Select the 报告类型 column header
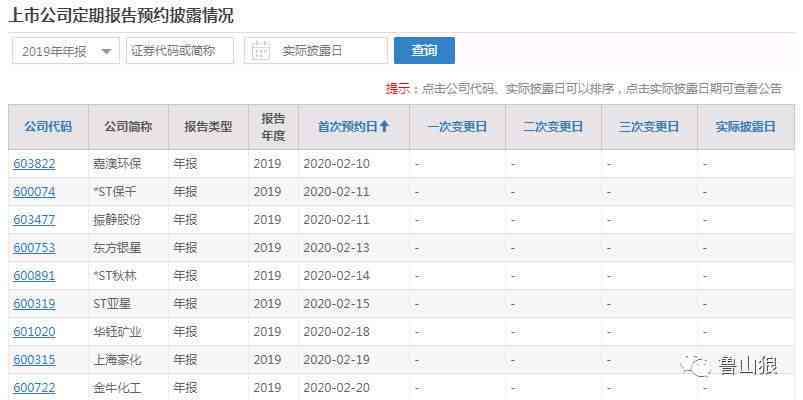803x400 pixels. click(208, 127)
